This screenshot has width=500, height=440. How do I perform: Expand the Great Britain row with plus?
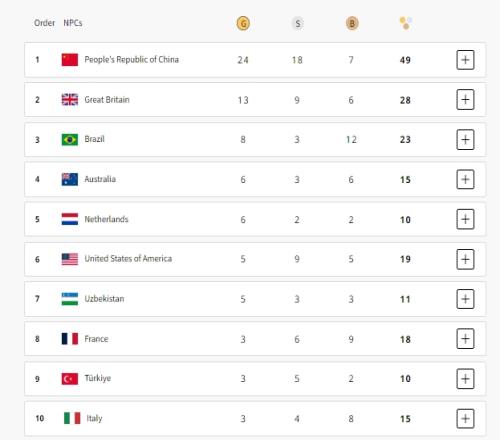[465, 99]
